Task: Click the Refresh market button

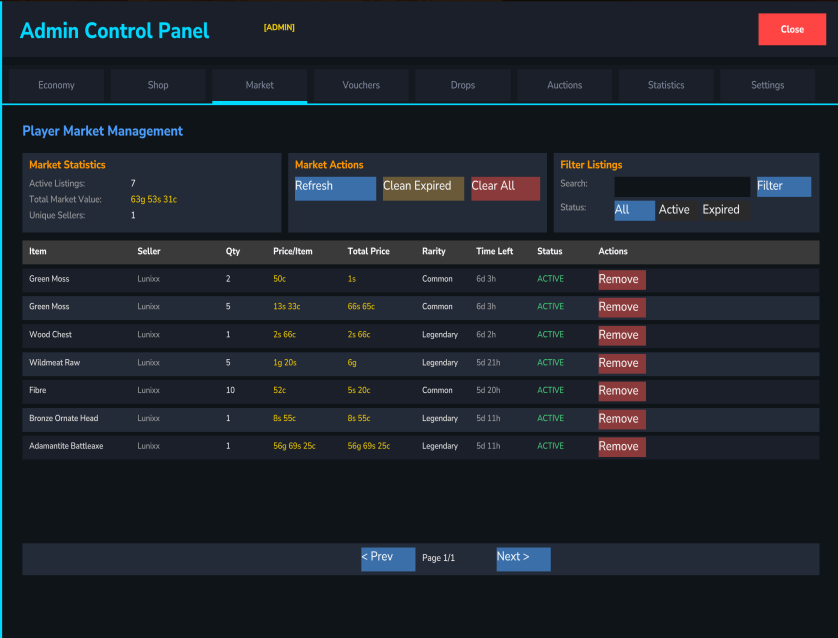Action: [335, 187]
